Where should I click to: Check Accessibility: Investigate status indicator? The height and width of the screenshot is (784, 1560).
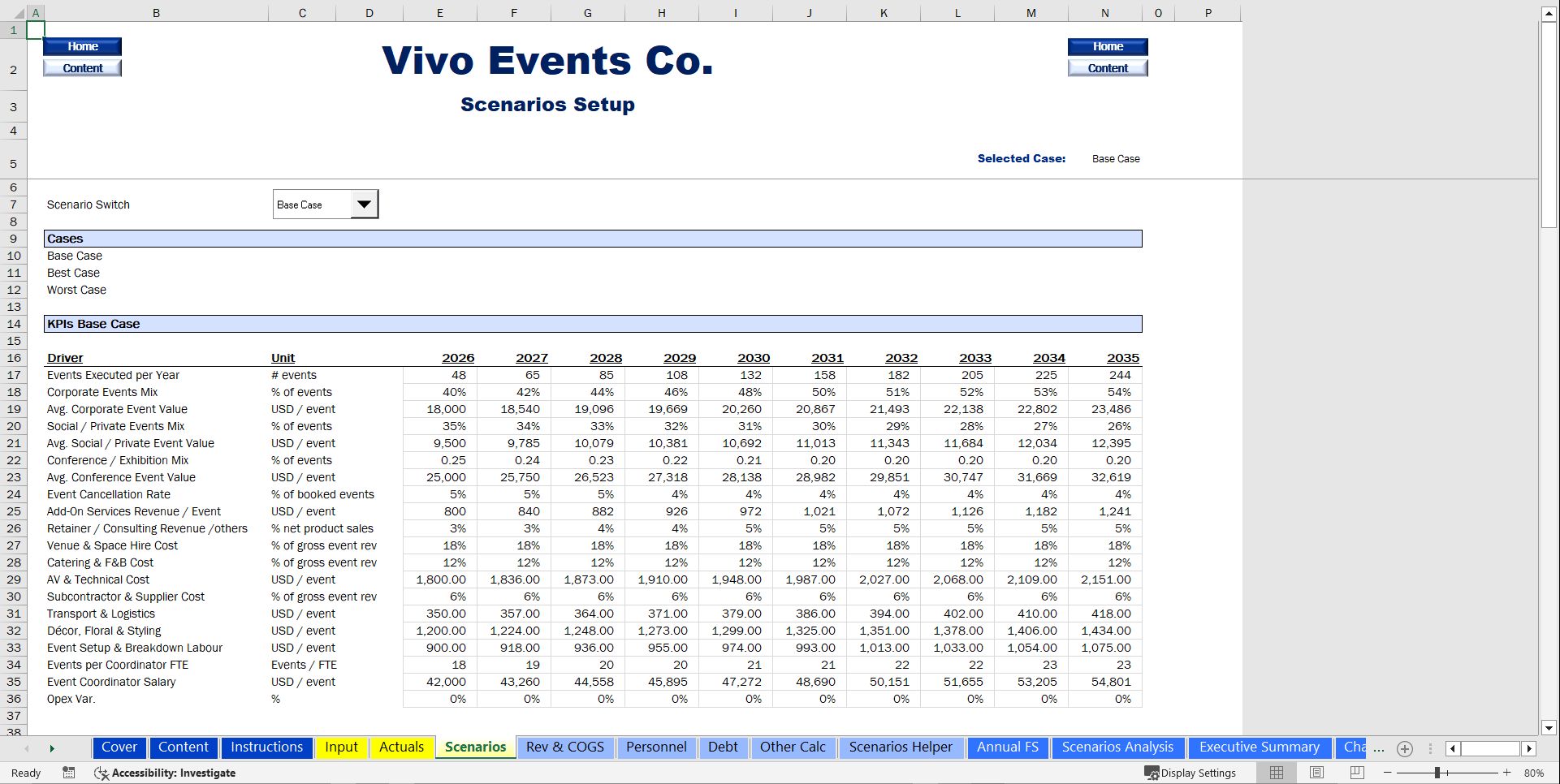tap(166, 773)
